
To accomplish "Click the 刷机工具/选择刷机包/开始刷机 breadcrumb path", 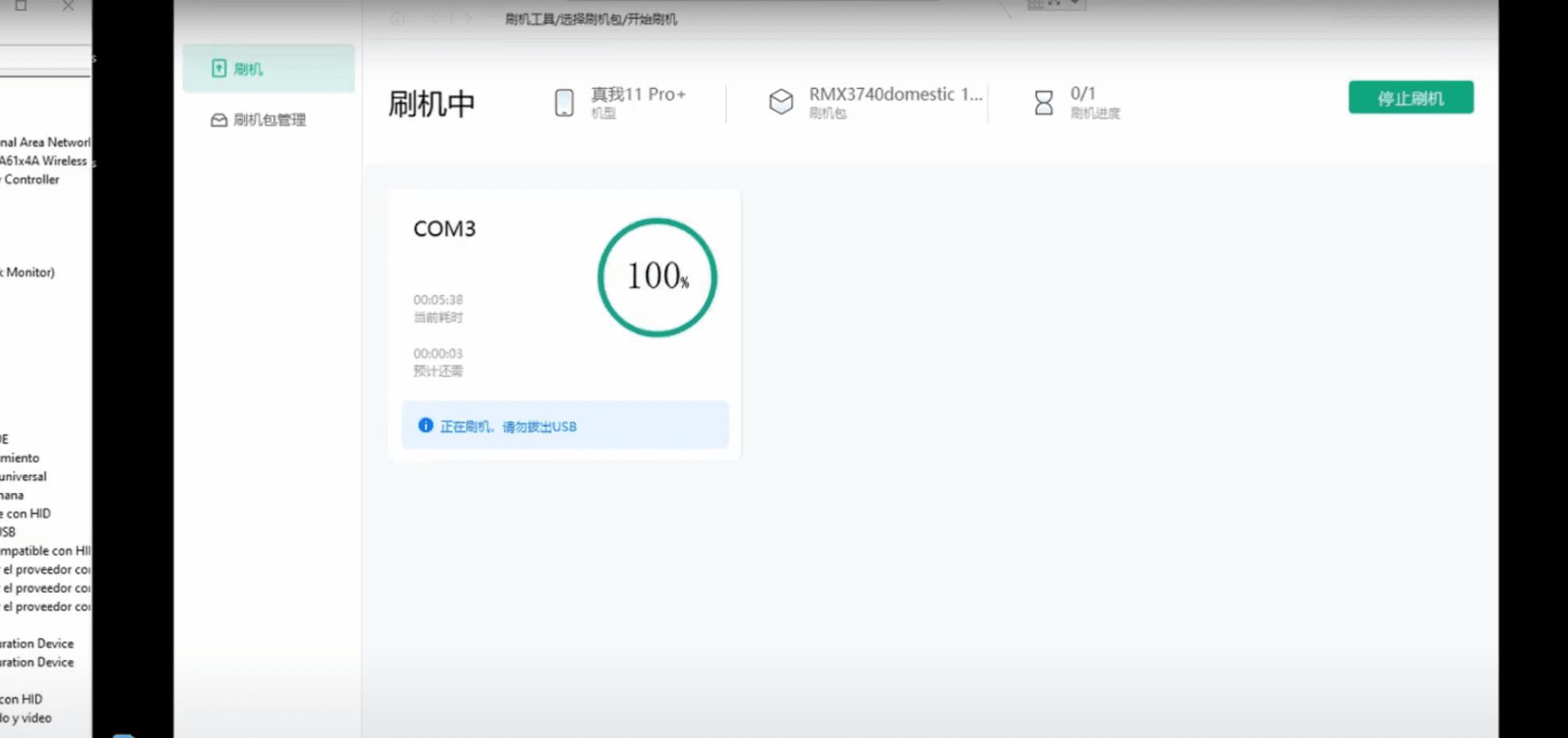I will (591, 19).
